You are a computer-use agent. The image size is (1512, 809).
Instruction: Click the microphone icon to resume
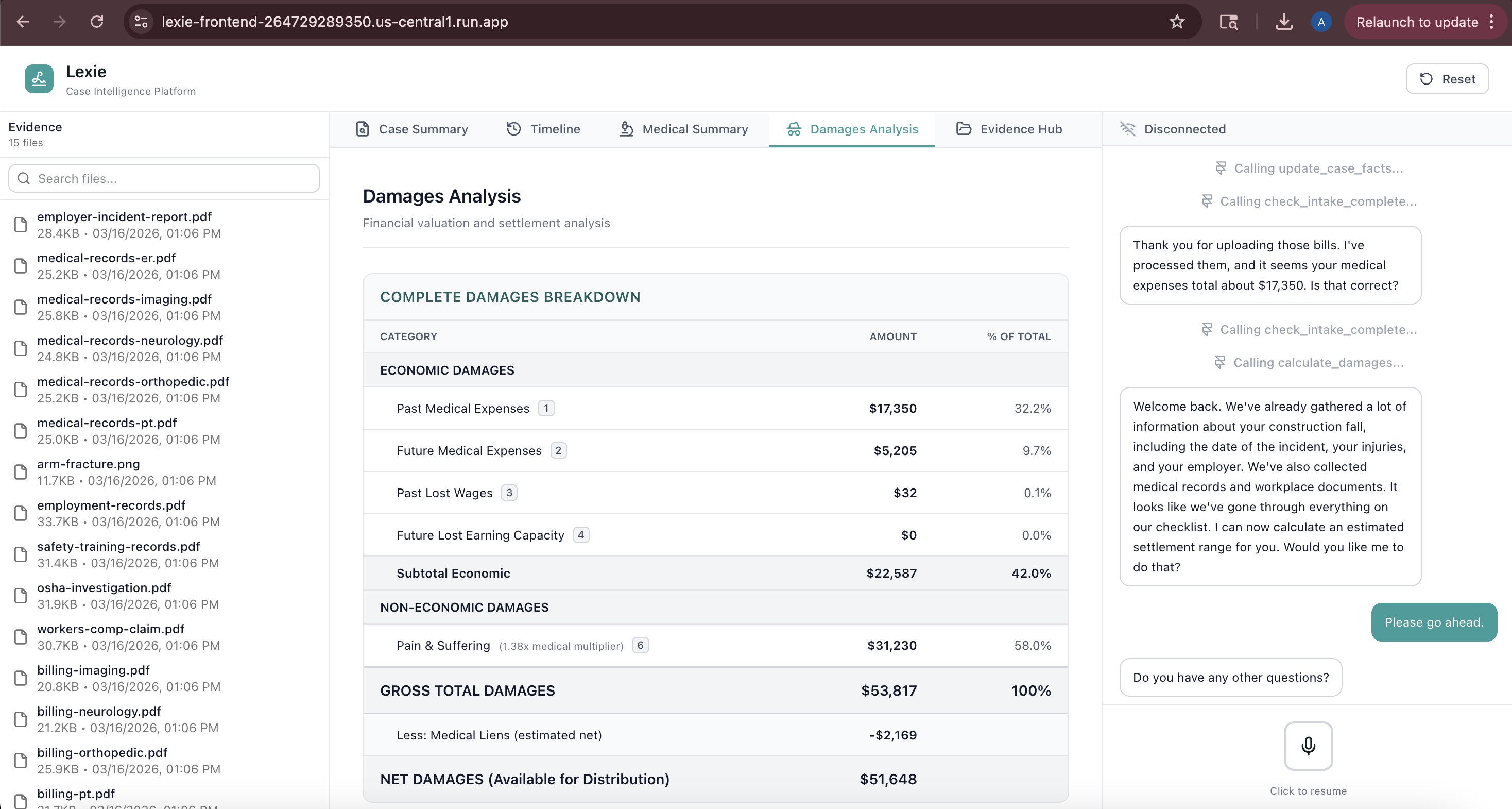tap(1308, 746)
